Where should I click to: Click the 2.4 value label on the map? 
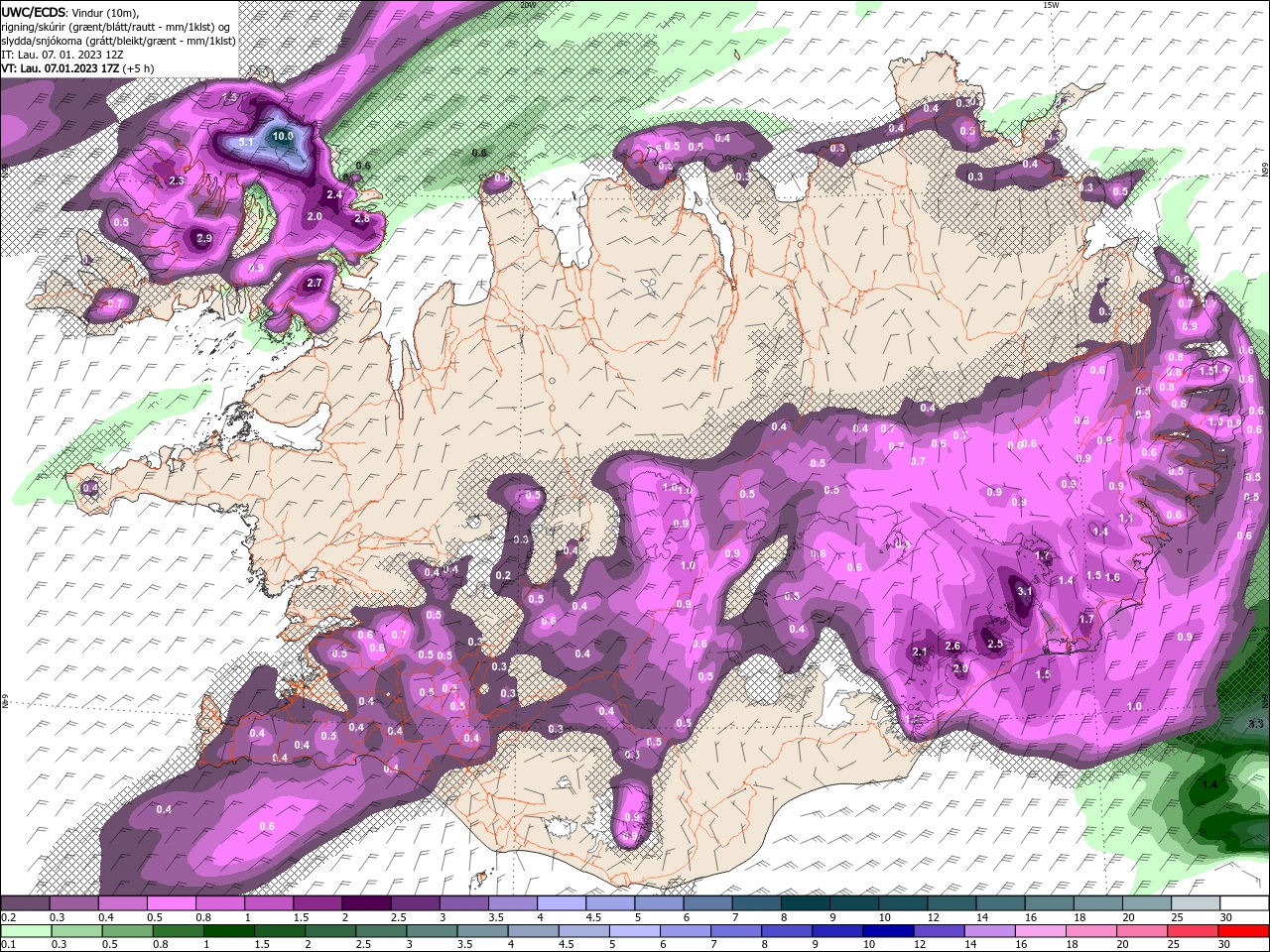(334, 195)
